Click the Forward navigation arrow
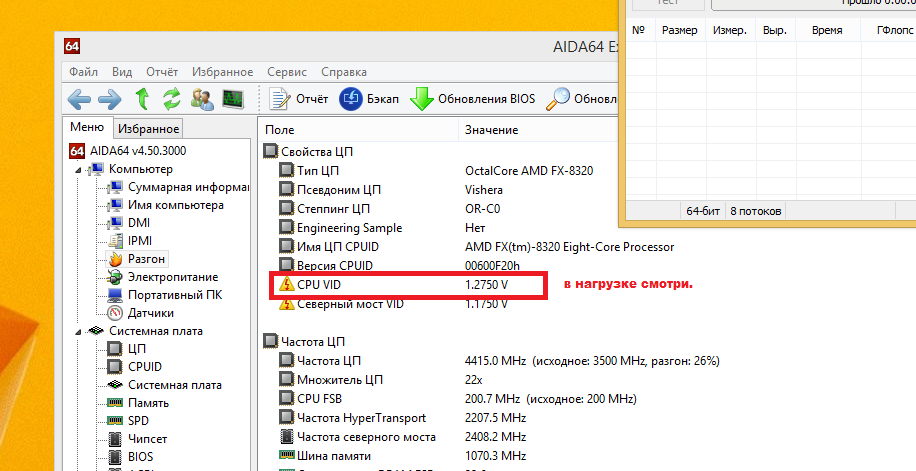The height and width of the screenshot is (471, 916). coord(109,99)
